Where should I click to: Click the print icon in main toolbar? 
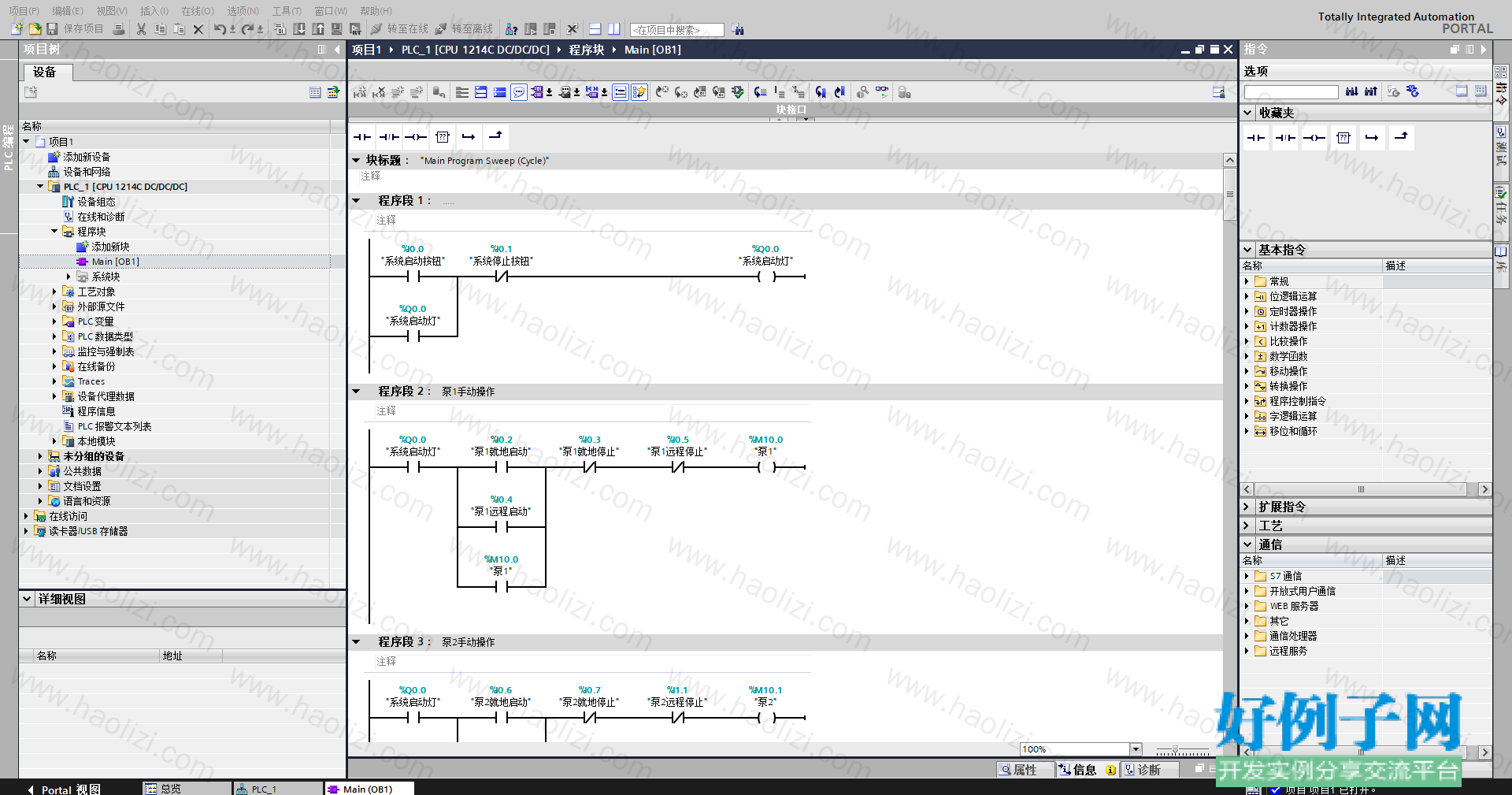118,29
